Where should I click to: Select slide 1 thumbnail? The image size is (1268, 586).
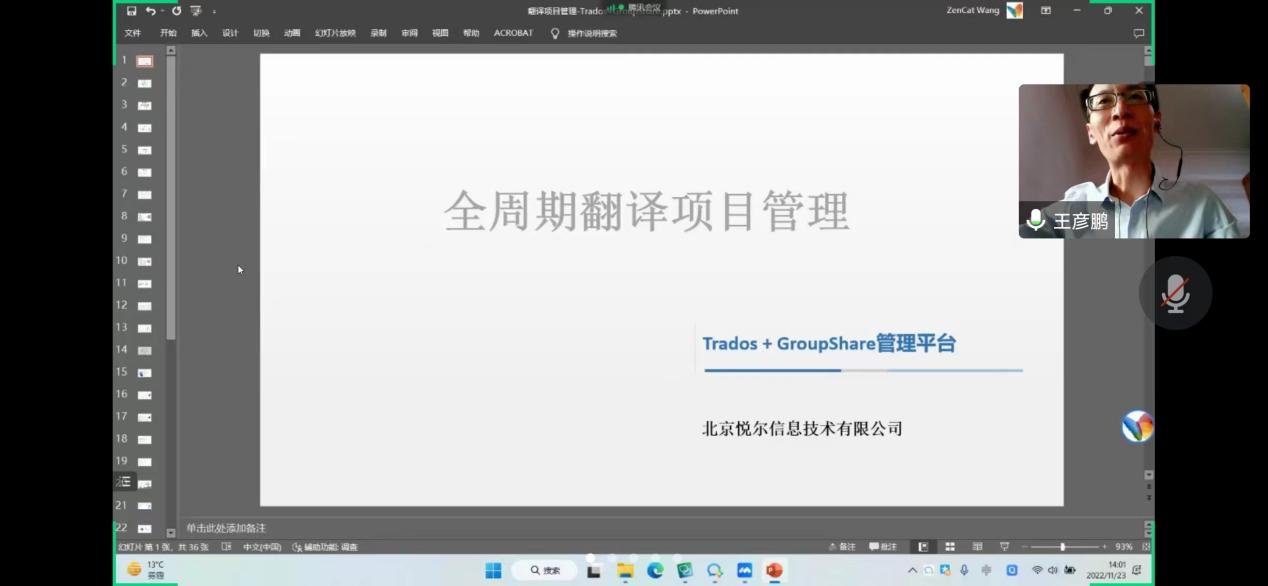click(x=144, y=61)
